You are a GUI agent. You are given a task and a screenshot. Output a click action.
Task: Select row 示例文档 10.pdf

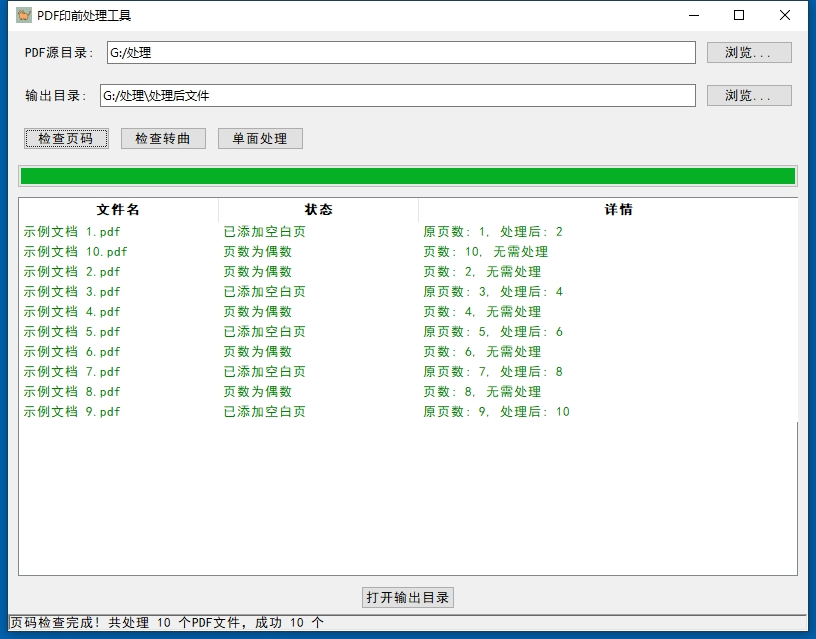pyautogui.click(x=76, y=252)
